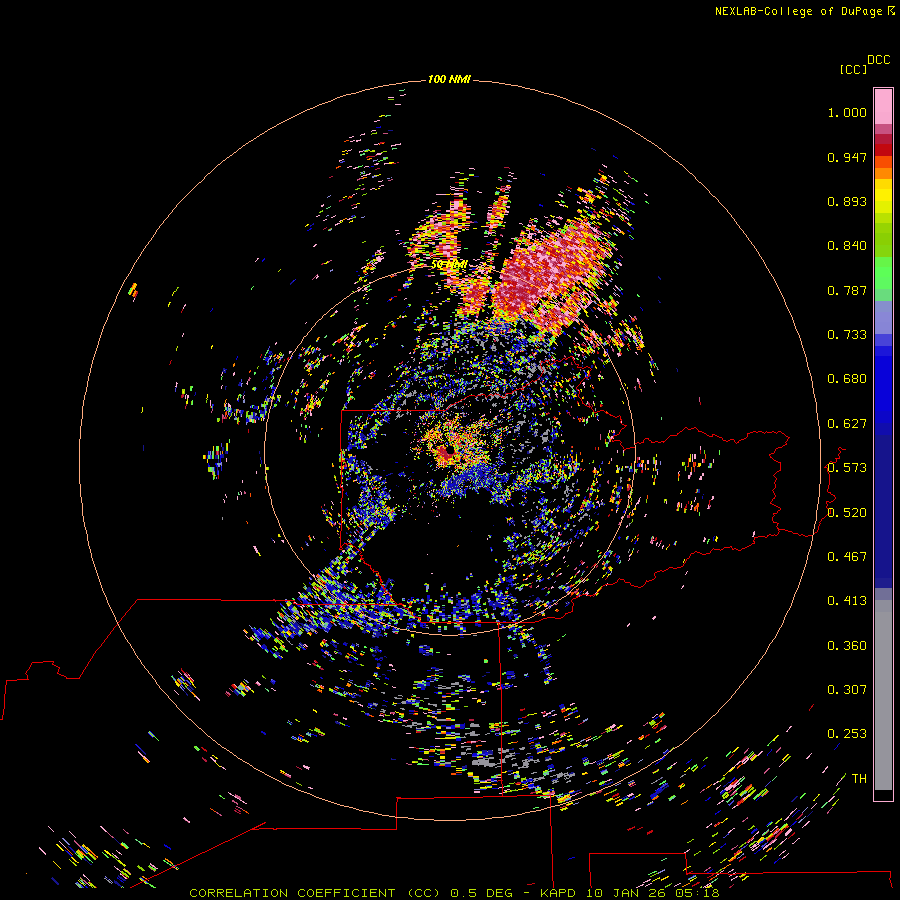This screenshot has width=900, height=900.
Task: Pick the gray color bar segment
Action: (883, 695)
